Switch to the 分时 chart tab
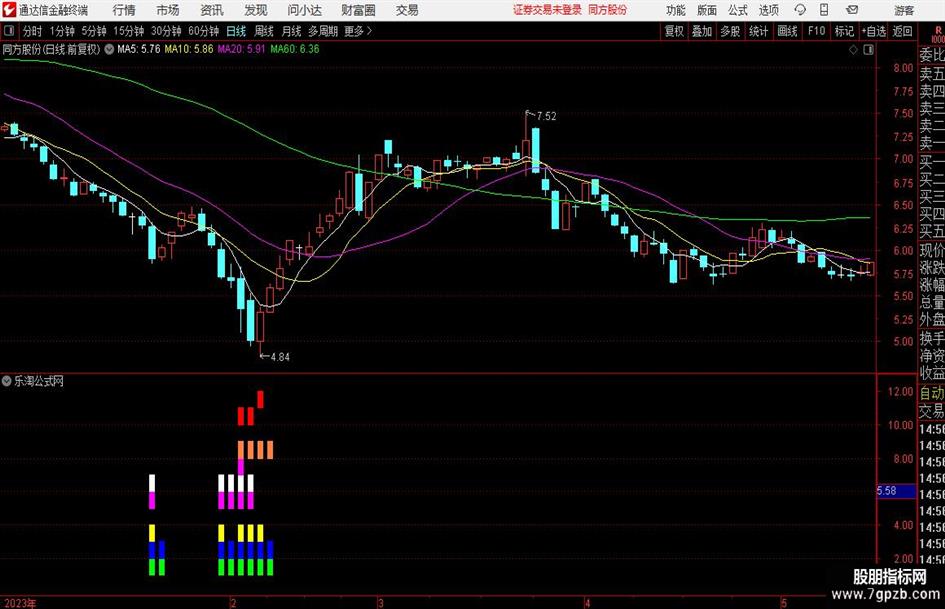This screenshot has width=945, height=609. pos(33,31)
